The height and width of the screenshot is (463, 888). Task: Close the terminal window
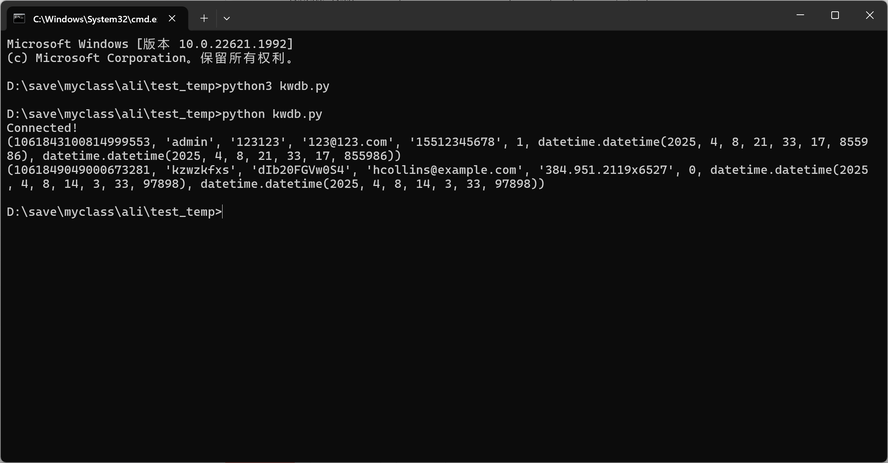click(870, 15)
